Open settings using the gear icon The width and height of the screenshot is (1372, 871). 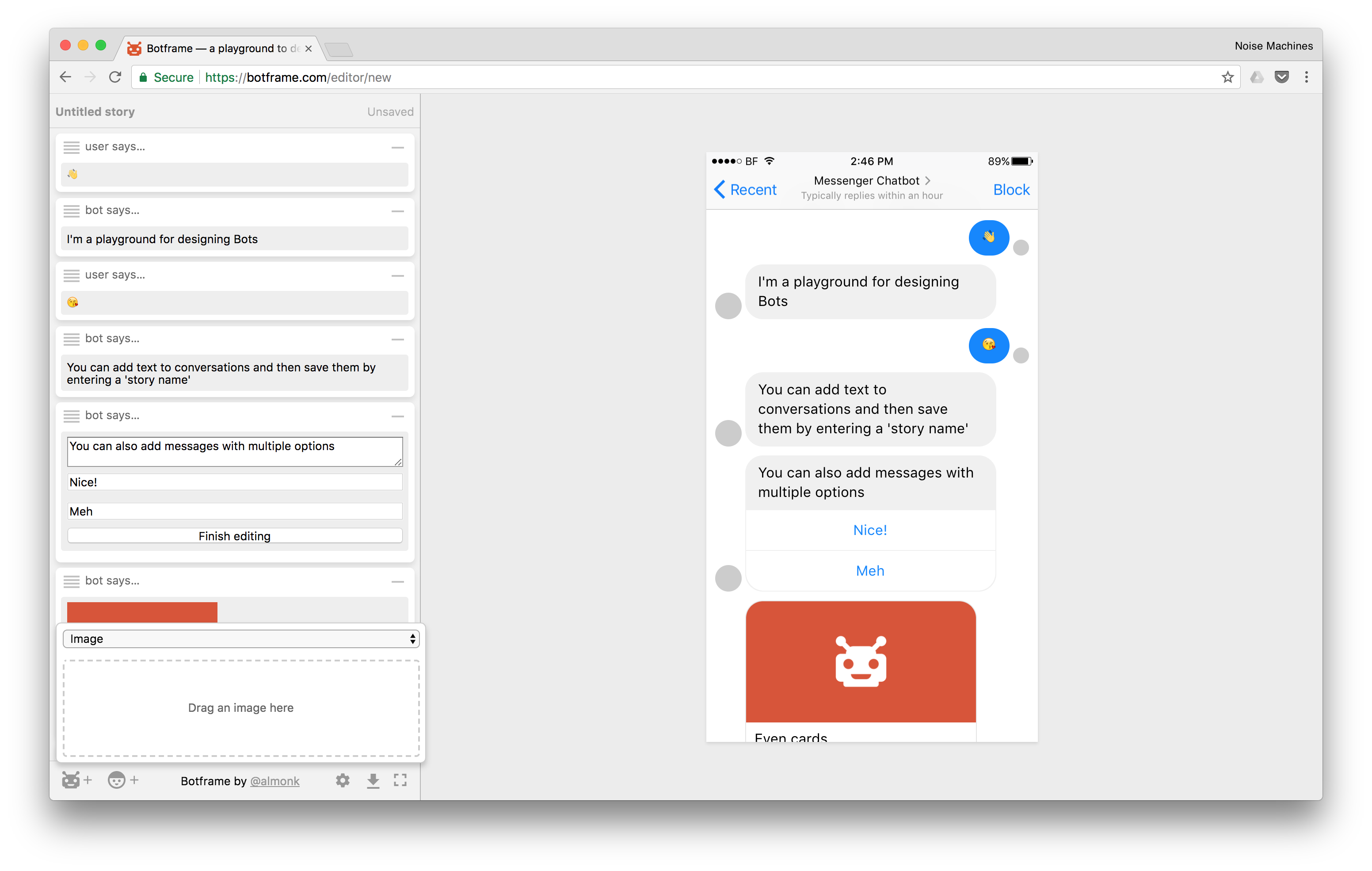pos(343,780)
